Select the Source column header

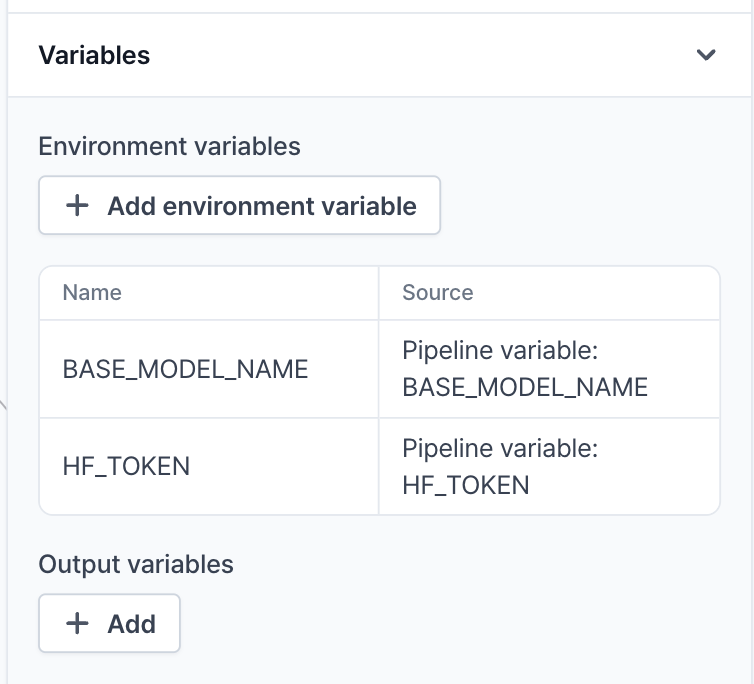[x=437, y=293]
